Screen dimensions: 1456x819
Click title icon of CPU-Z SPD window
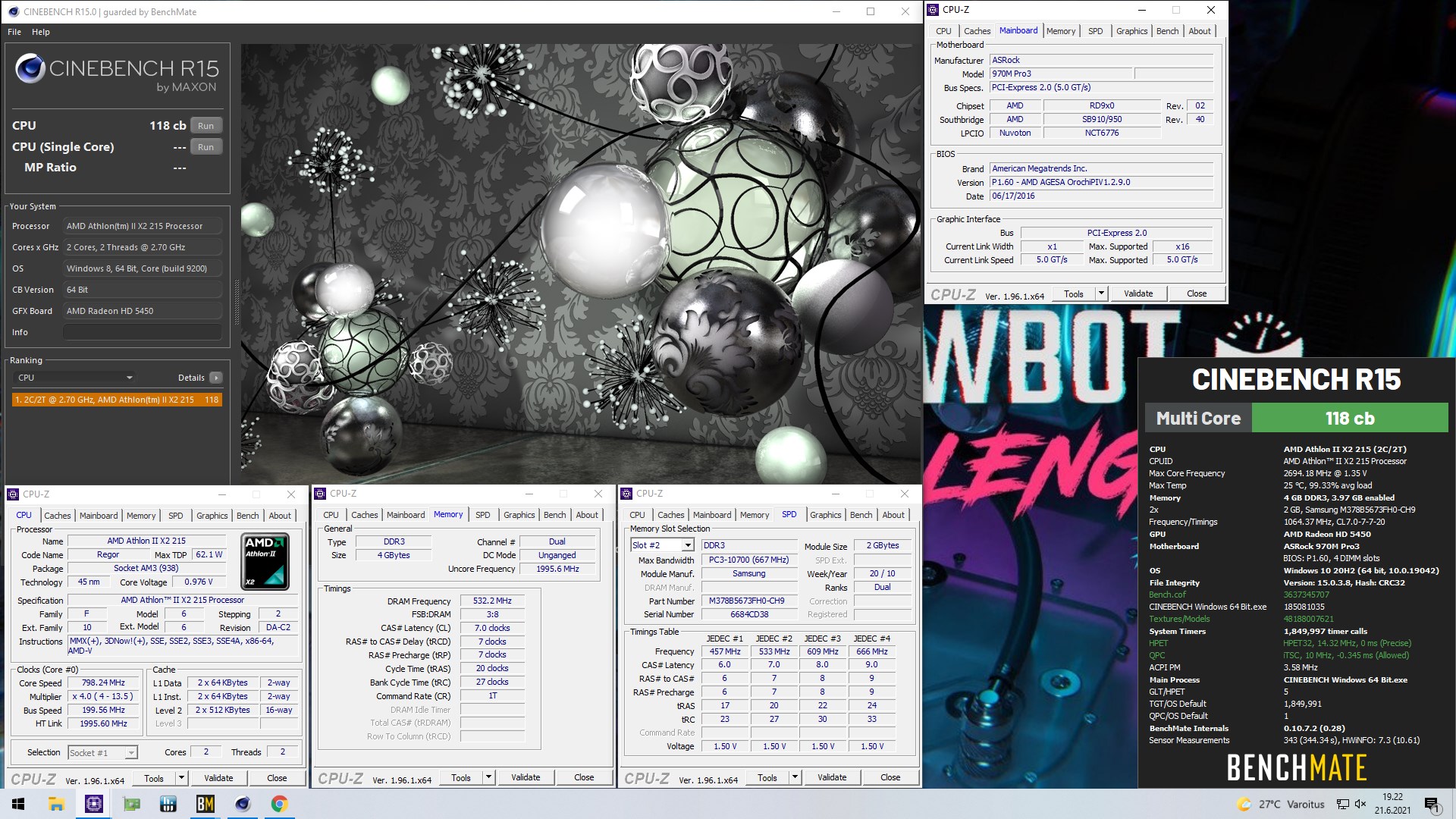[x=626, y=494]
